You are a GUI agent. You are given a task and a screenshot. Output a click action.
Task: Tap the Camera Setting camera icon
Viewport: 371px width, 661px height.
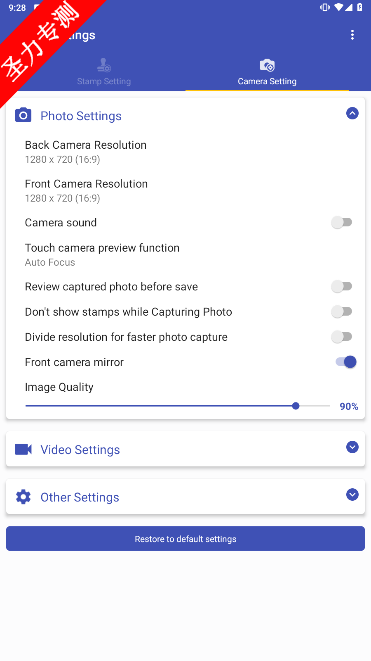point(267,65)
